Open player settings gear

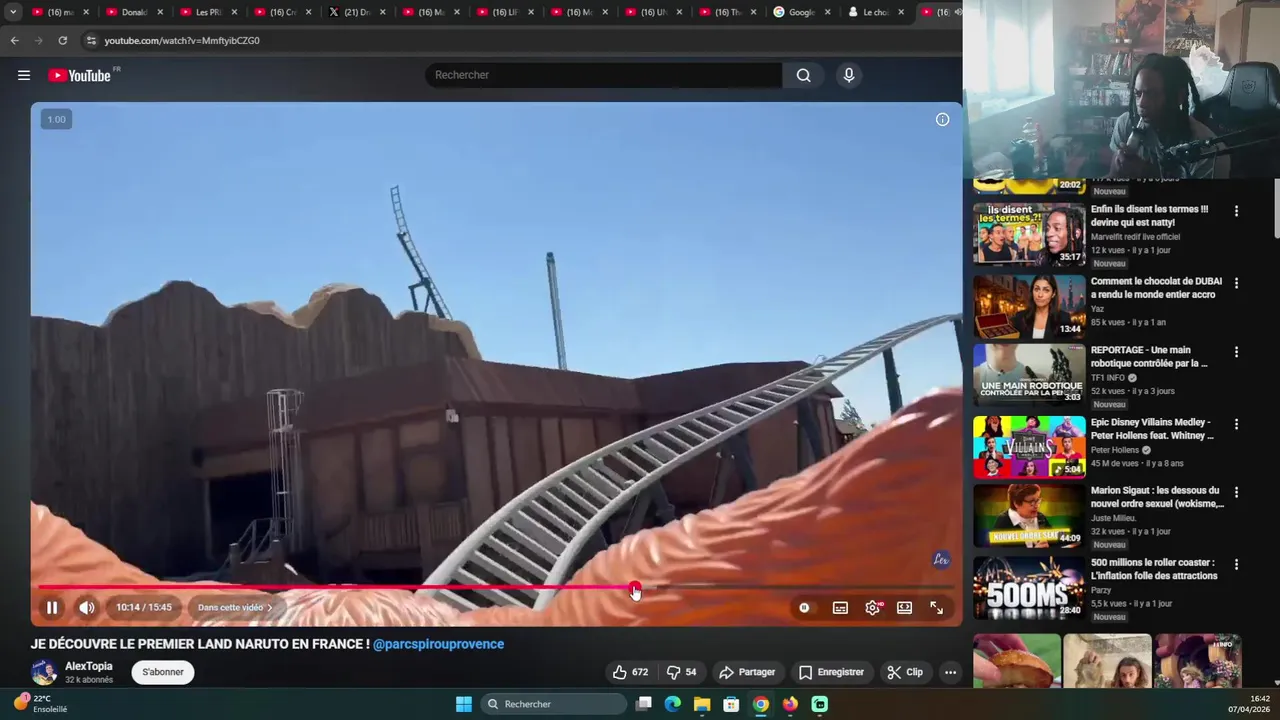tap(873, 607)
